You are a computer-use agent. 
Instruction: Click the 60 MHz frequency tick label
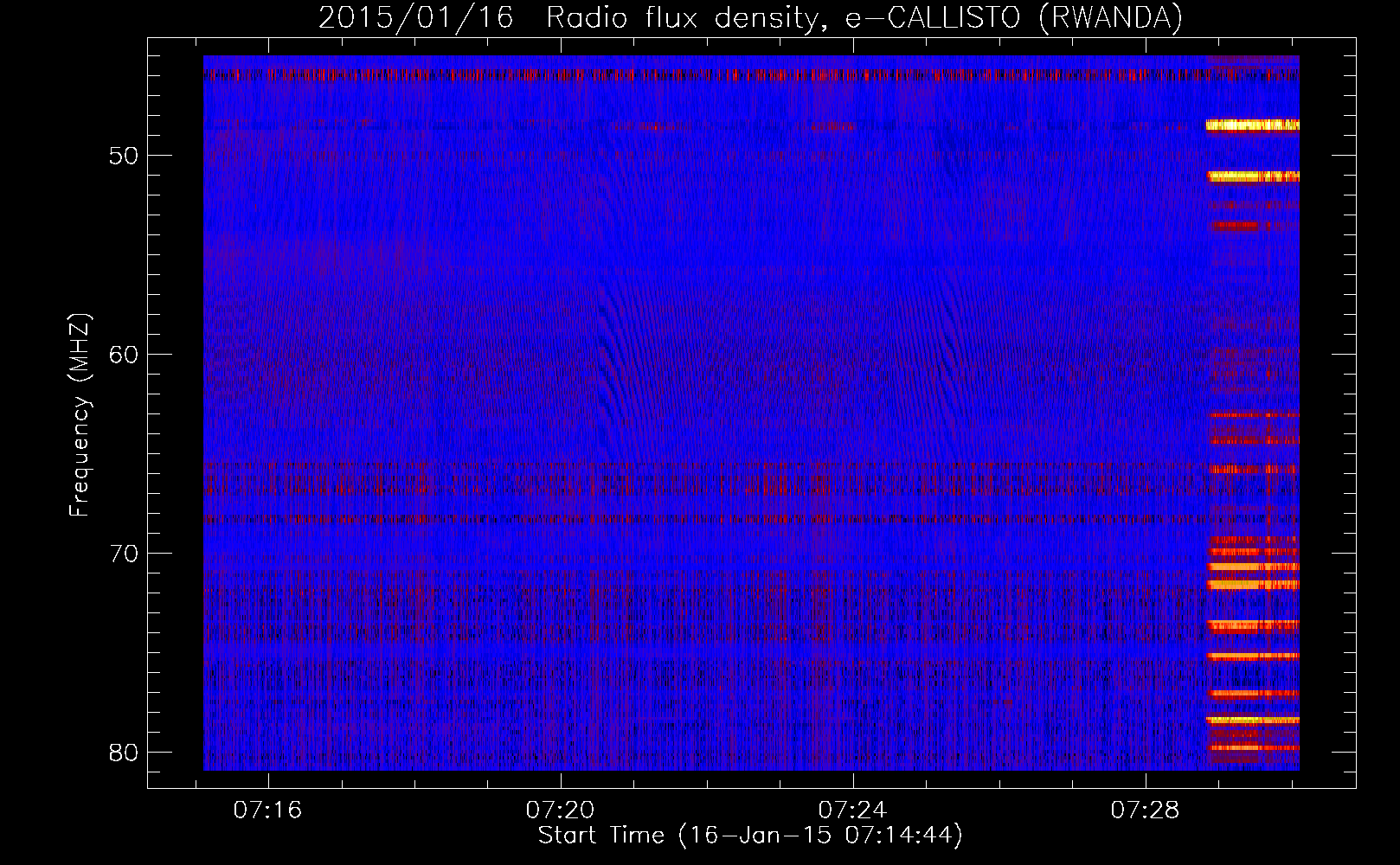(x=124, y=355)
